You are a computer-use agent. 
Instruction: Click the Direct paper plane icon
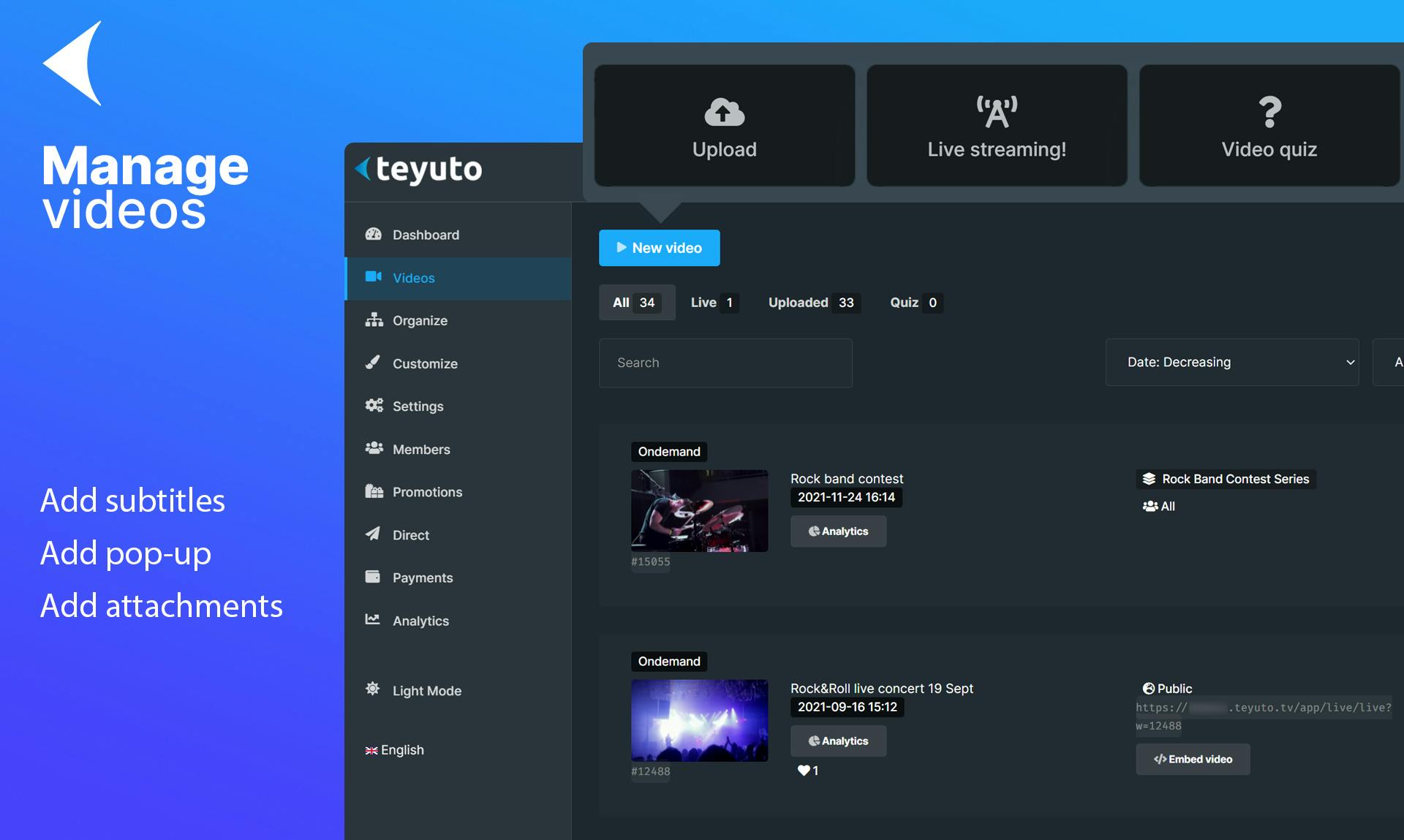click(x=373, y=534)
